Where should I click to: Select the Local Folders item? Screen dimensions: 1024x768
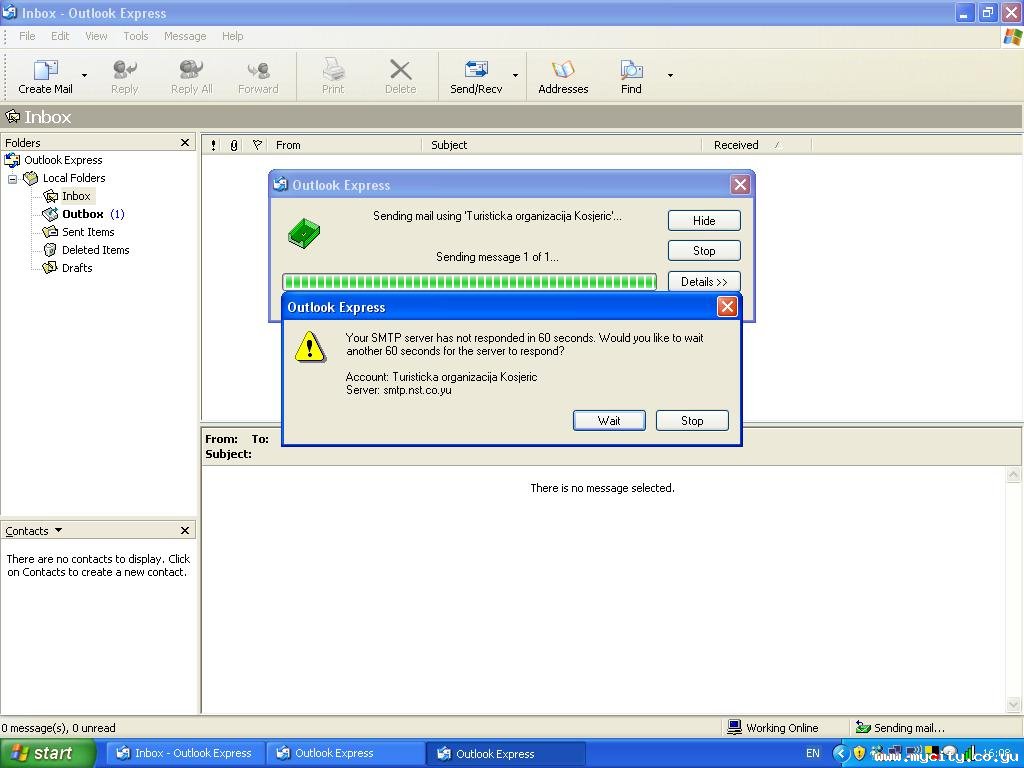tap(73, 178)
